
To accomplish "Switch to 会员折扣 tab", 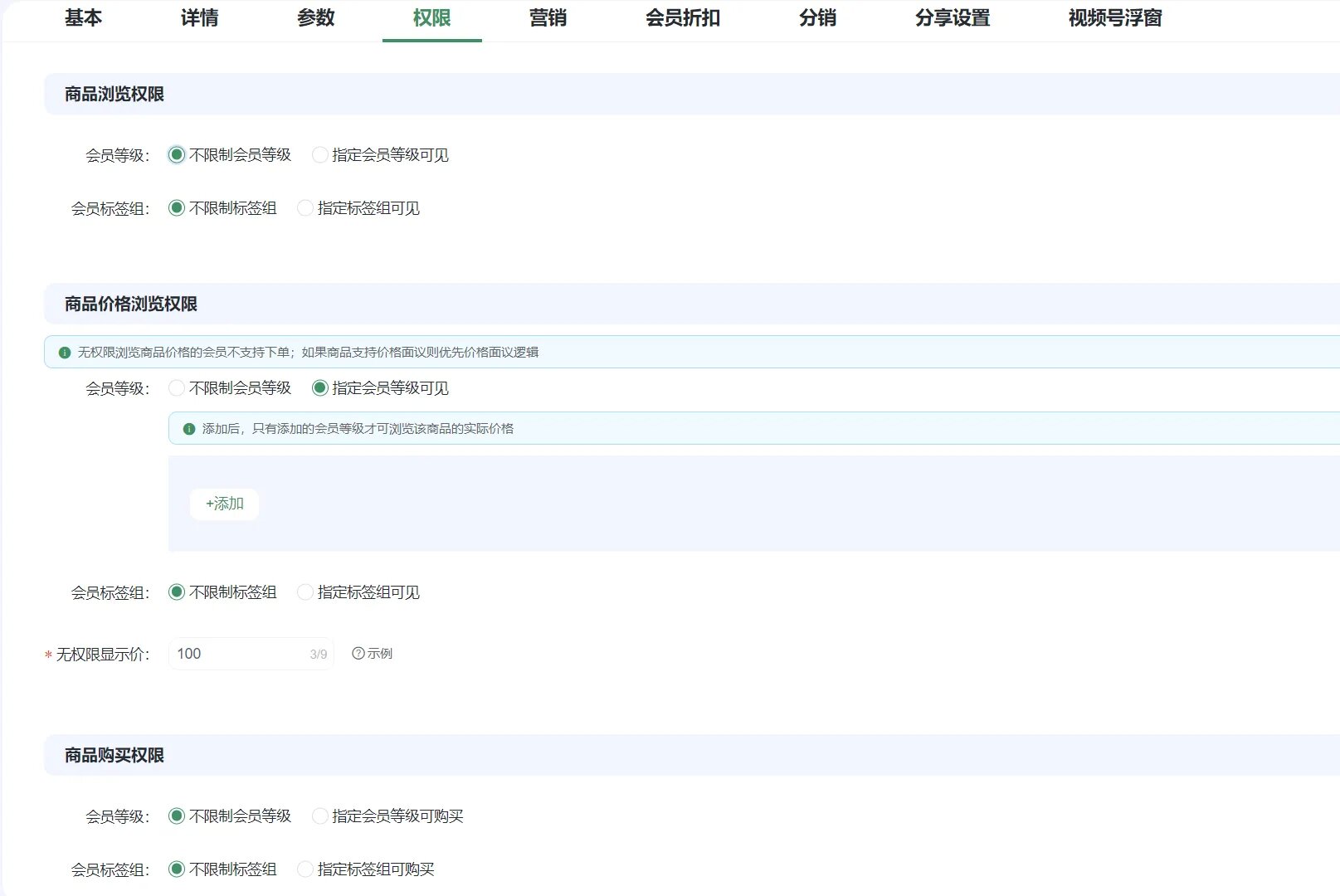I will (x=682, y=18).
